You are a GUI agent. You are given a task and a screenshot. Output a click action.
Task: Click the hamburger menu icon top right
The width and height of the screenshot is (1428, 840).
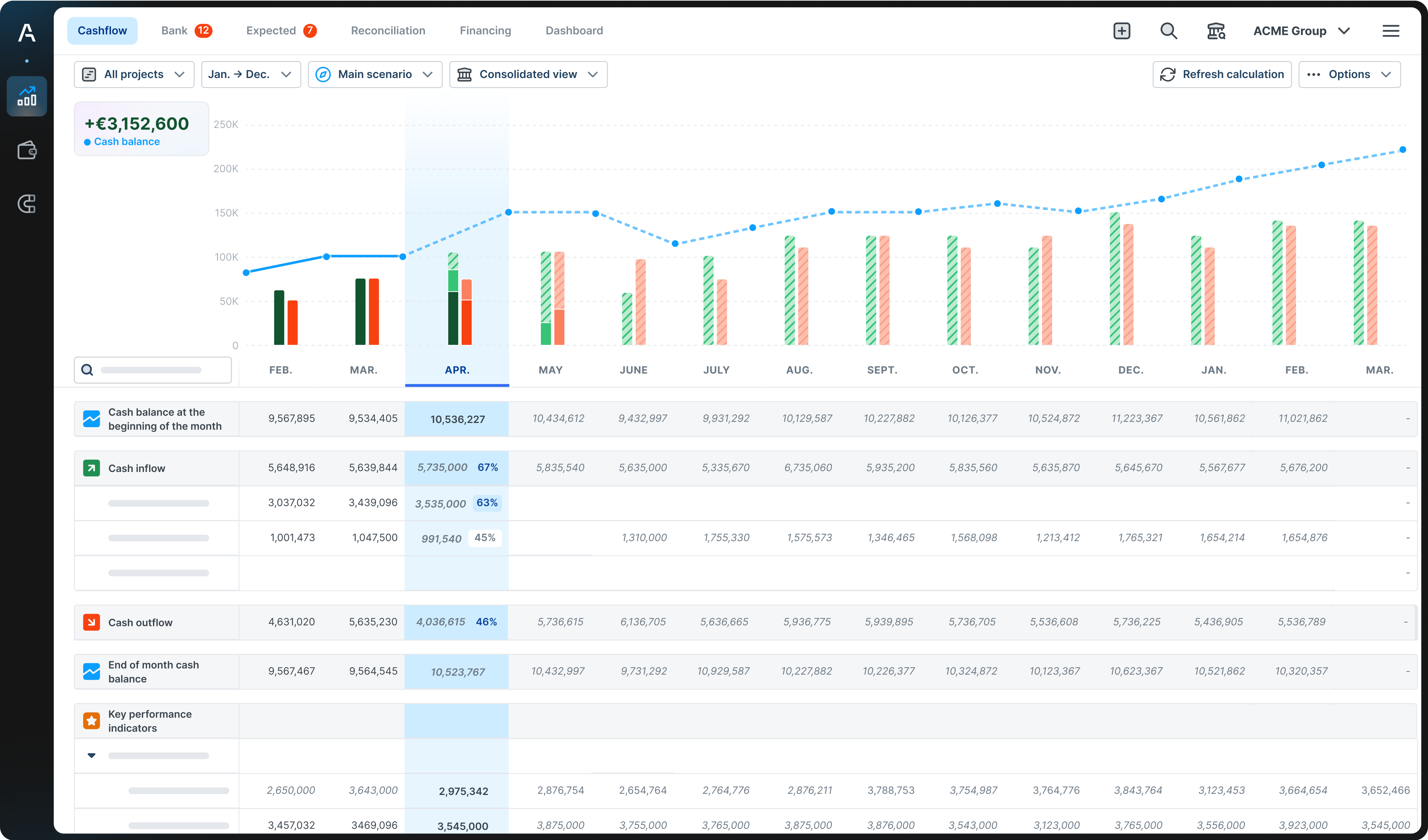click(x=1391, y=30)
